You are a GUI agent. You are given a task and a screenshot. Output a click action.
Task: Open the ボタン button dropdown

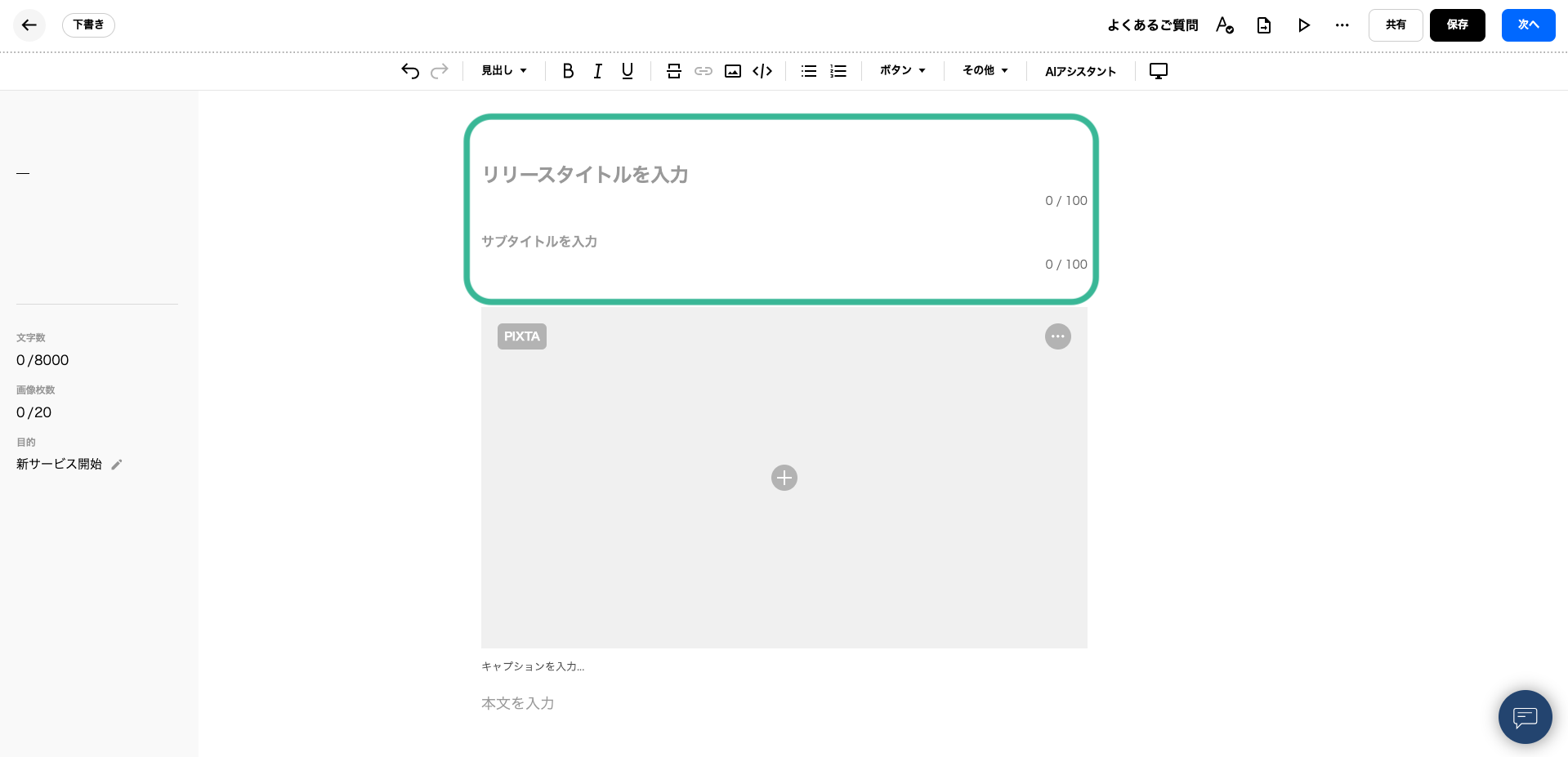[x=903, y=71]
